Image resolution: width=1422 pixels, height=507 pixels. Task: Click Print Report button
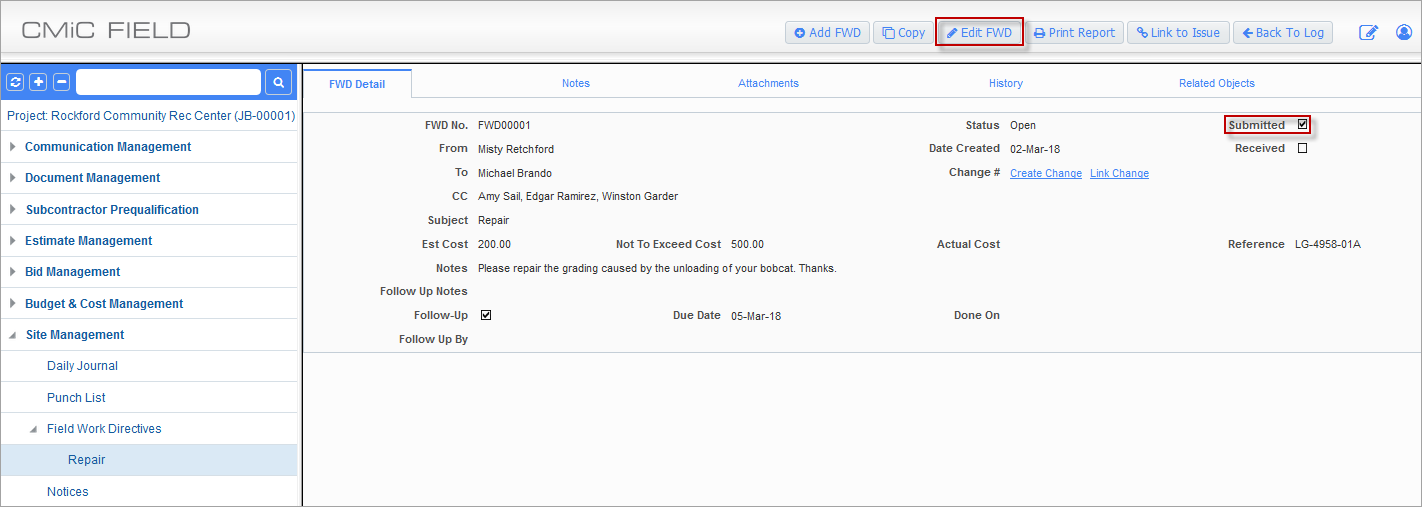point(1074,33)
